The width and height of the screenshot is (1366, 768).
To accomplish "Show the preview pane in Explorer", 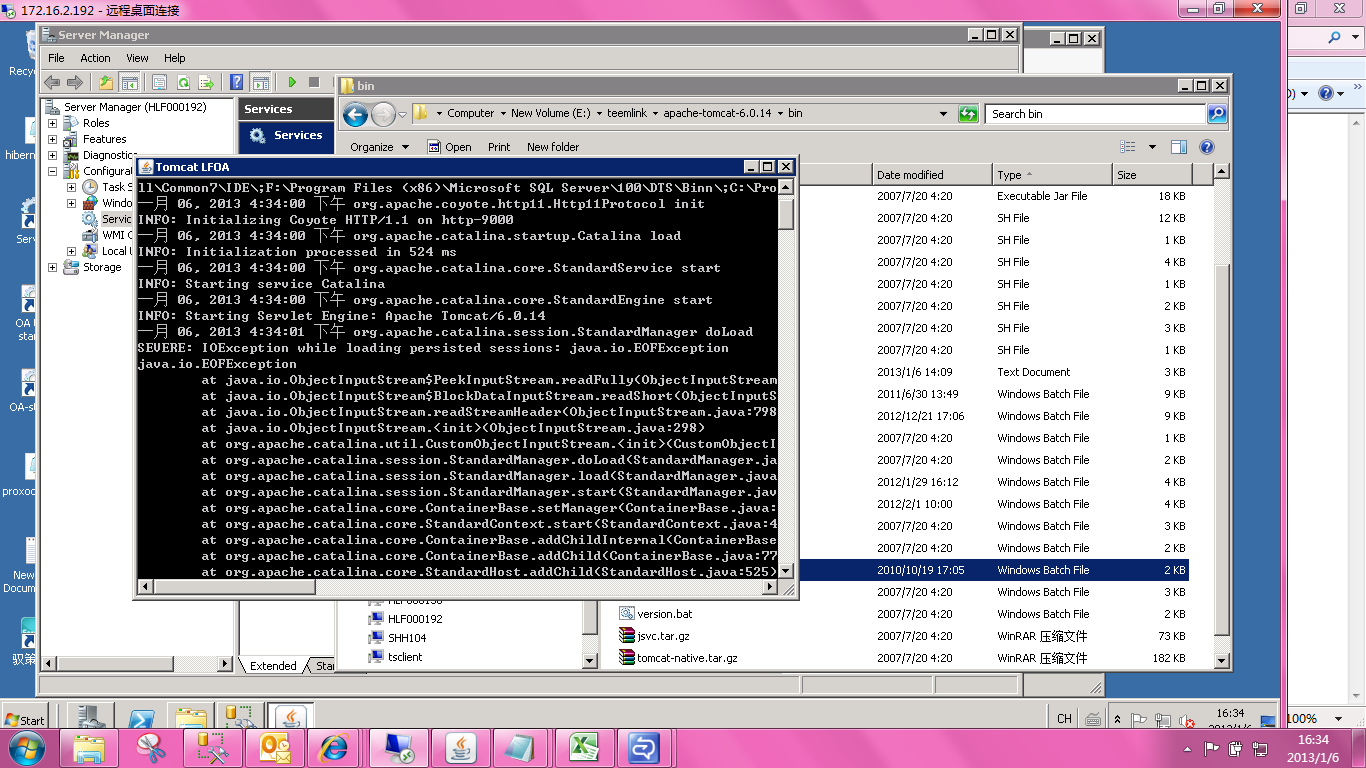I will pyautogui.click(x=1179, y=147).
